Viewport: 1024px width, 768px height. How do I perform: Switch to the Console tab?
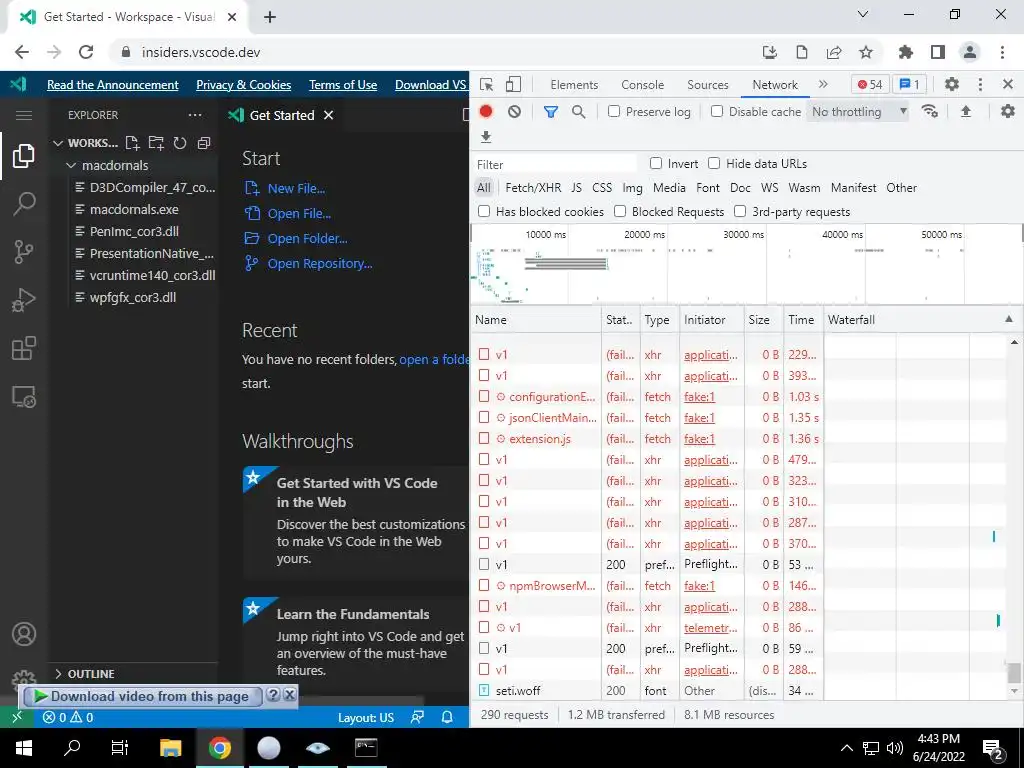[x=643, y=84]
